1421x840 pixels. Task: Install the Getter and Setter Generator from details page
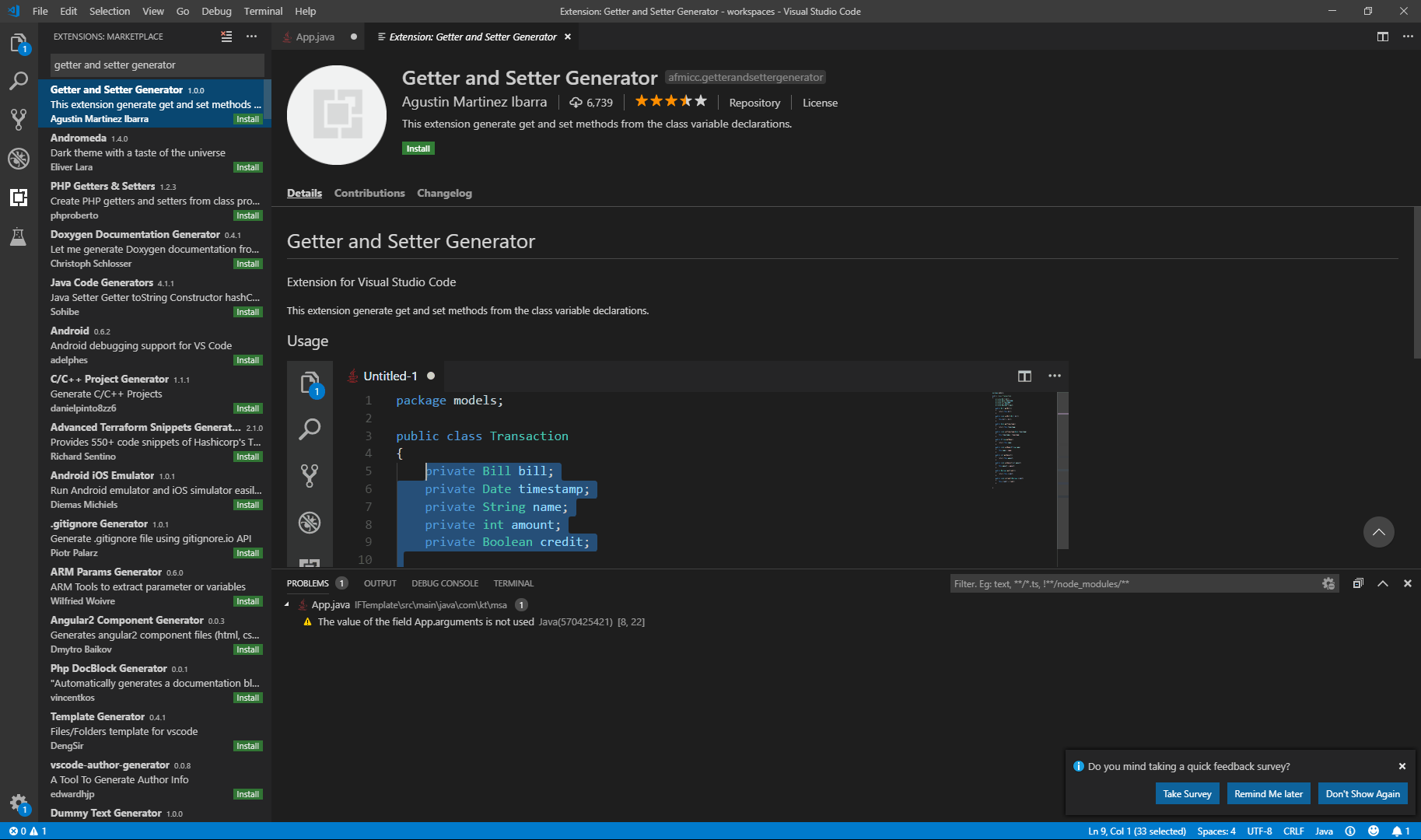(418, 149)
